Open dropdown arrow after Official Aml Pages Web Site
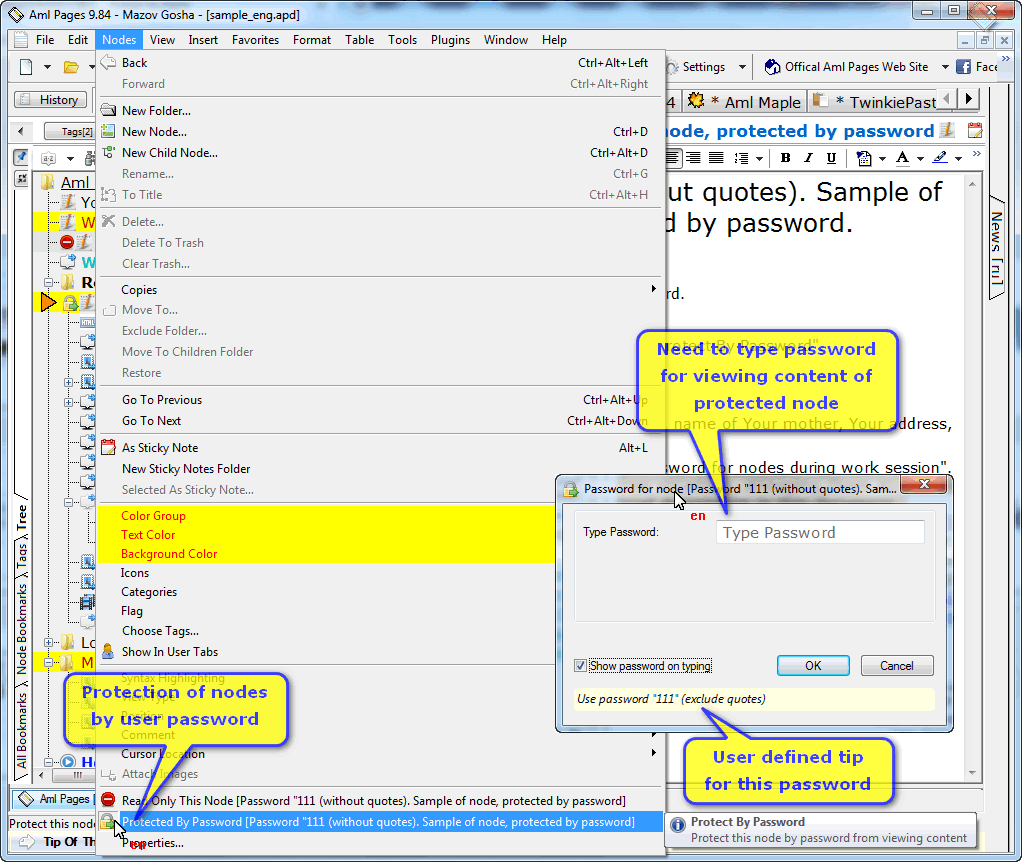Screen dimensions: 1022x862 coord(945,67)
